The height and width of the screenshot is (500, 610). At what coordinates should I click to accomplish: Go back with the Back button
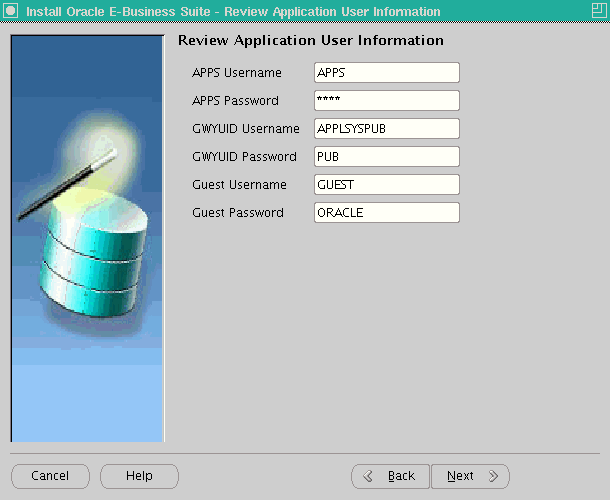click(391, 476)
